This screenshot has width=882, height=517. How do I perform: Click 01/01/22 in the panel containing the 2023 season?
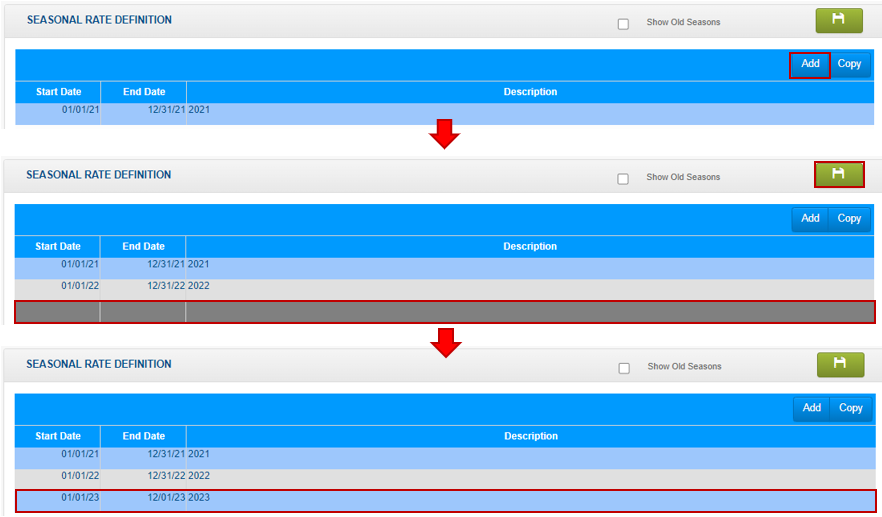click(80, 476)
